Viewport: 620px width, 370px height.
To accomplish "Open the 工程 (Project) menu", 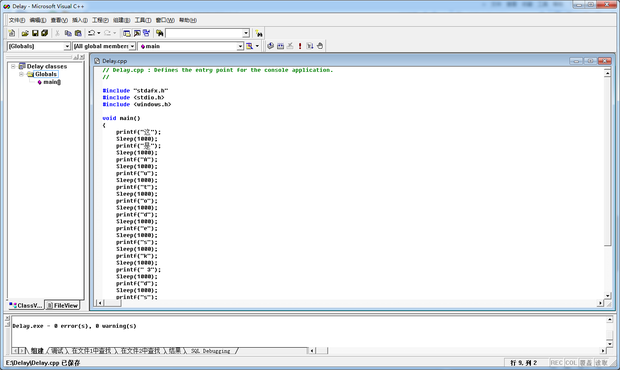I will tap(100, 20).
